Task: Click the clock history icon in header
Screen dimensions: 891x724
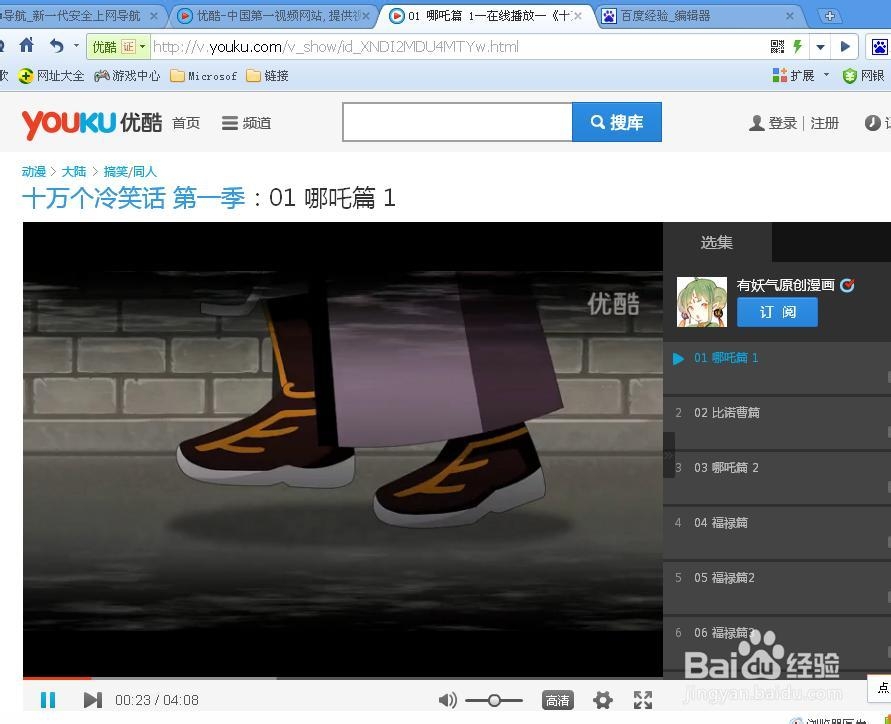Action: 873,123
